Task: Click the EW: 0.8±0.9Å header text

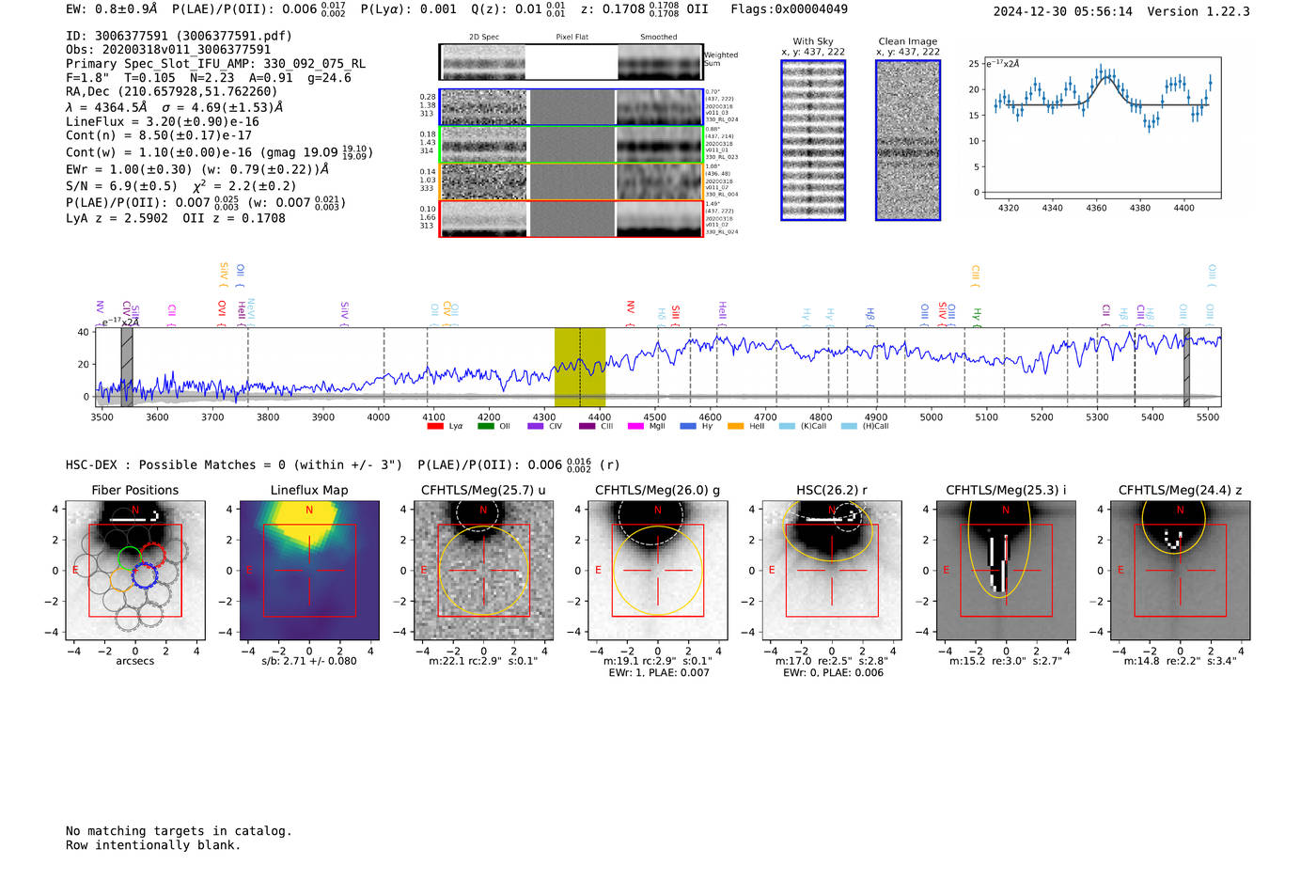Action: 112,9
